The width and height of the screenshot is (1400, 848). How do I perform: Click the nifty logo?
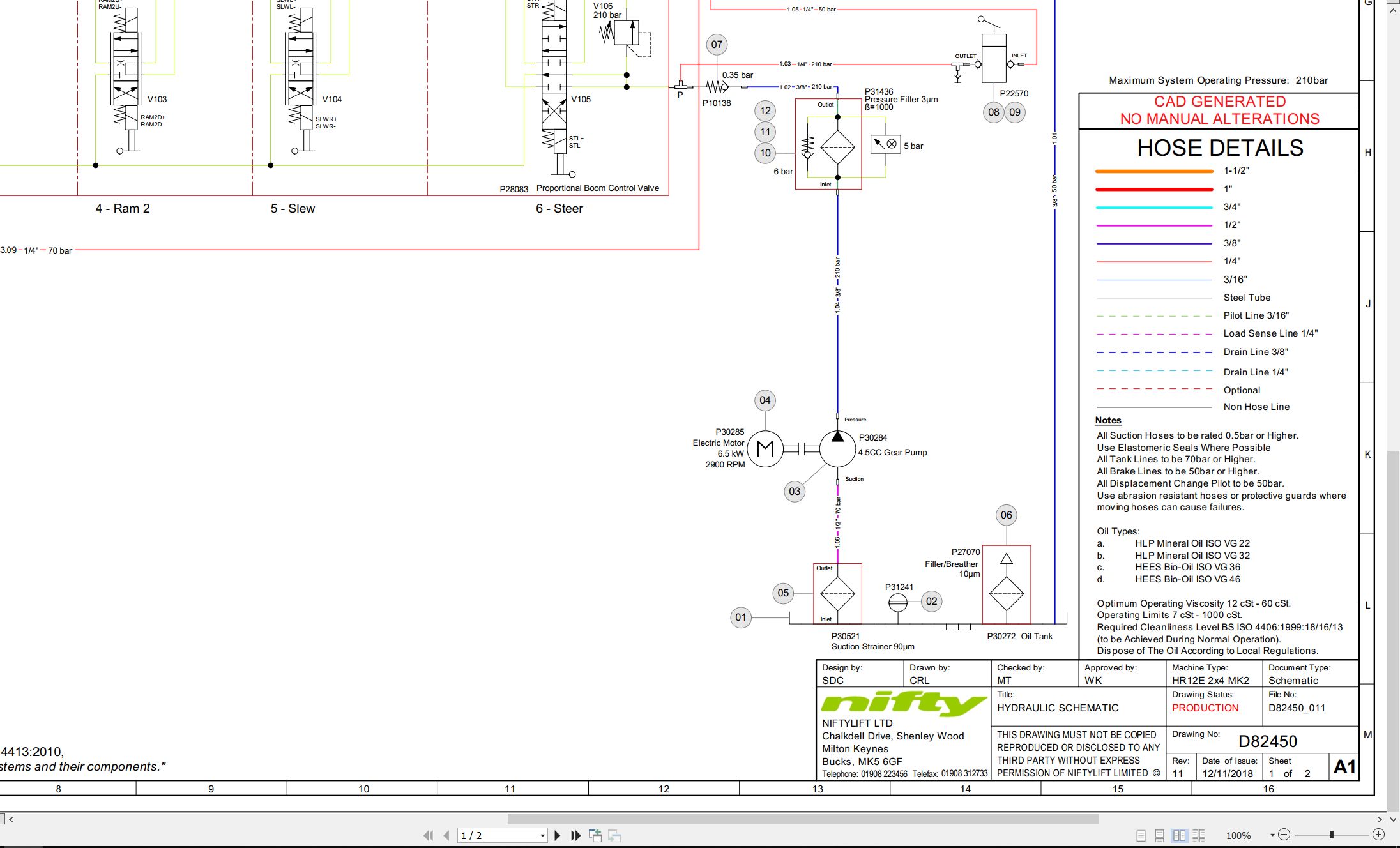tap(904, 703)
